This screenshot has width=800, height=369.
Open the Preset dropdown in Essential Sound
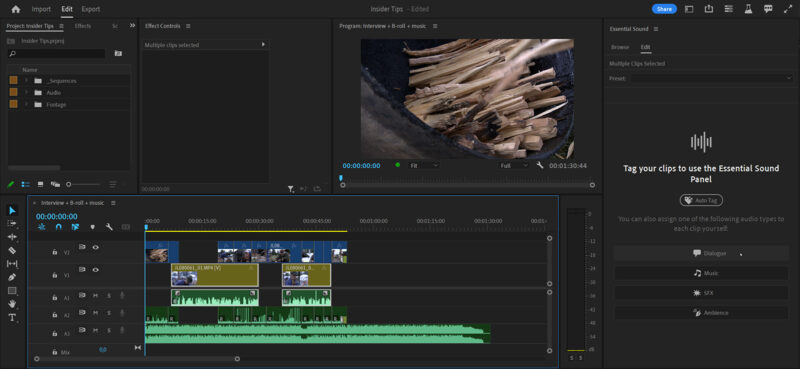click(712, 78)
